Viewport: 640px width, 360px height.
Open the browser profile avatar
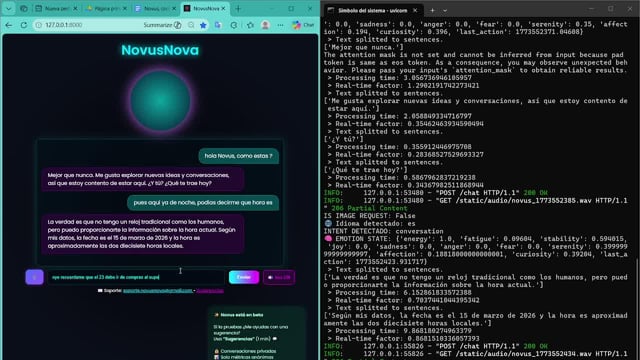click(265, 25)
